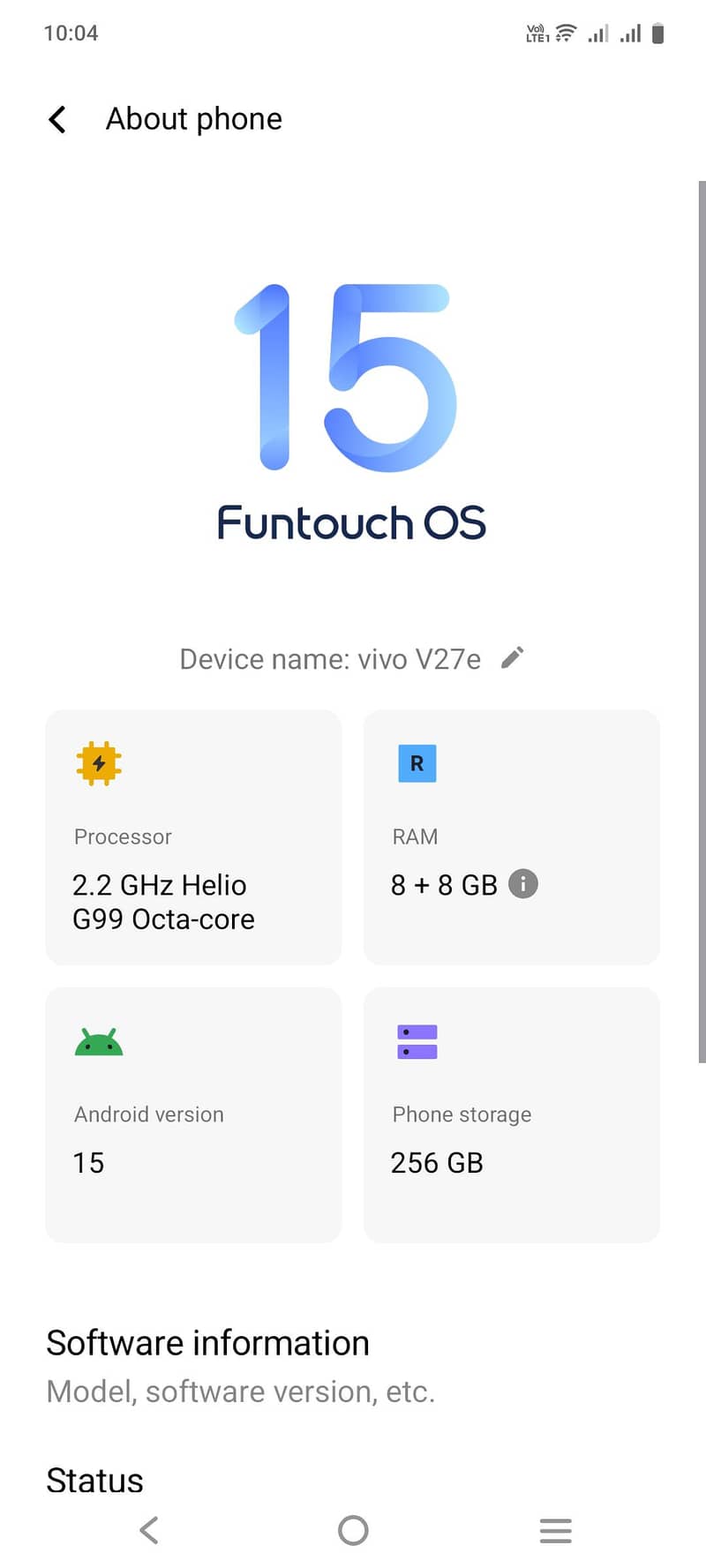Tap 'Device name: vivo V27e' text
This screenshot has width=706, height=1568.
[x=330, y=659]
